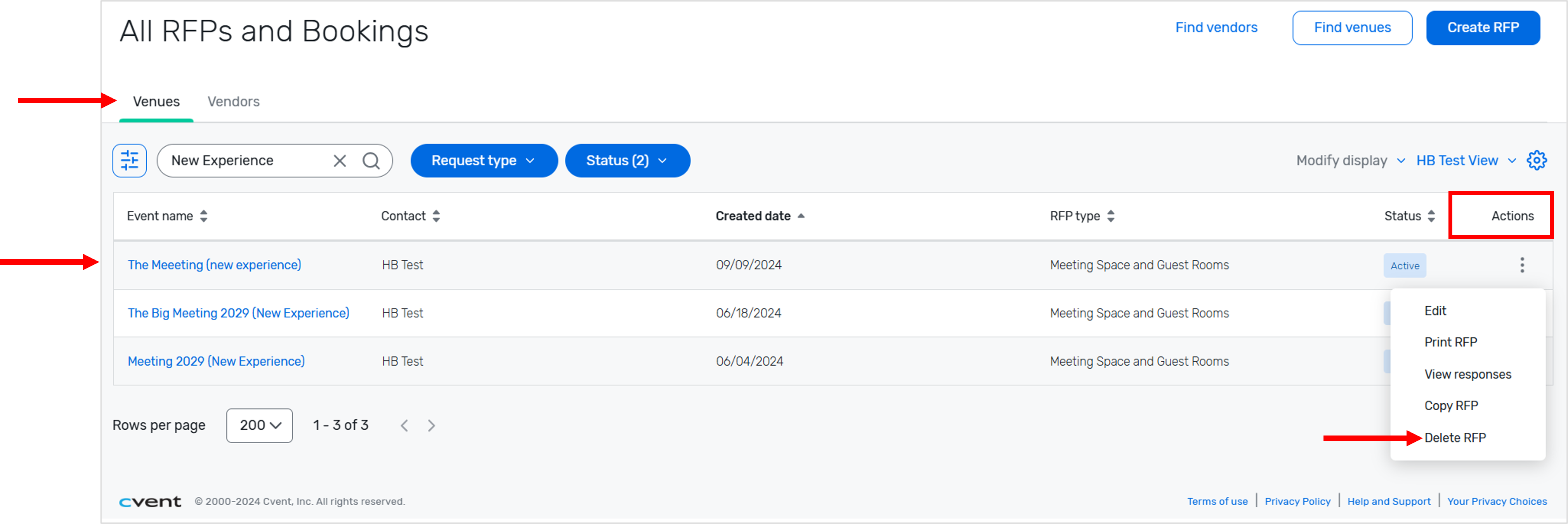This screenshot has width=1568, height=524.
Task: Expand the Status (2) filter dropdown
Action: tap(627, 161)
